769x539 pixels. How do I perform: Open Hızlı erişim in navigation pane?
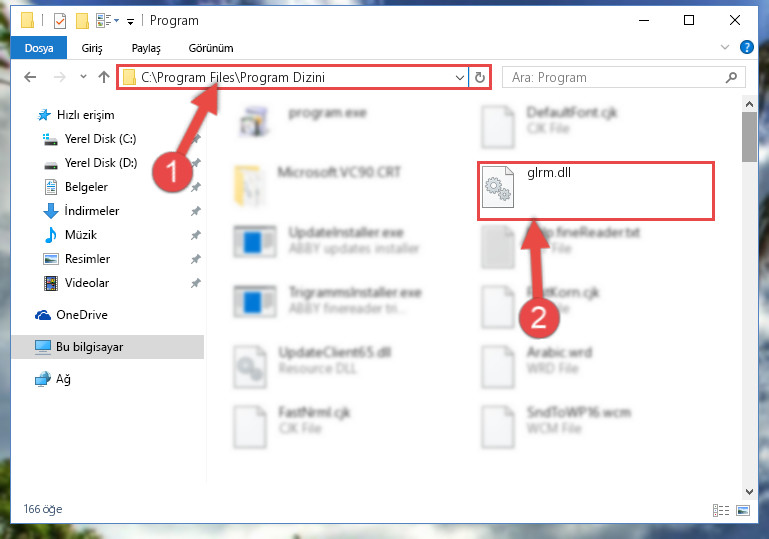click(x=76, y=115)
